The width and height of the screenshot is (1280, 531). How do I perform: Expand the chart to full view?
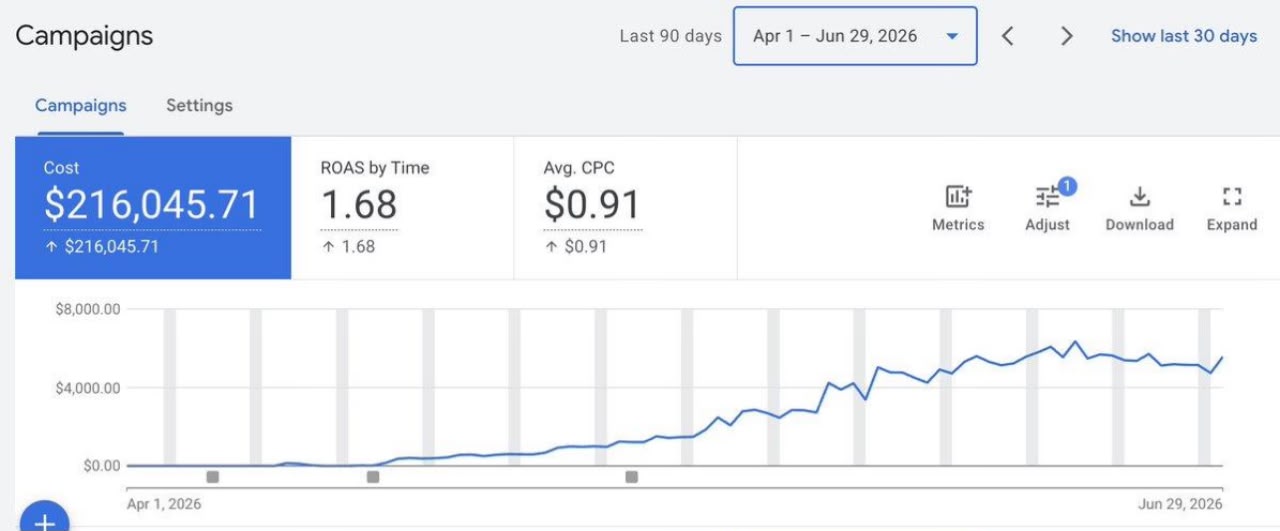pyautogui.click(x=1231, y=208)
